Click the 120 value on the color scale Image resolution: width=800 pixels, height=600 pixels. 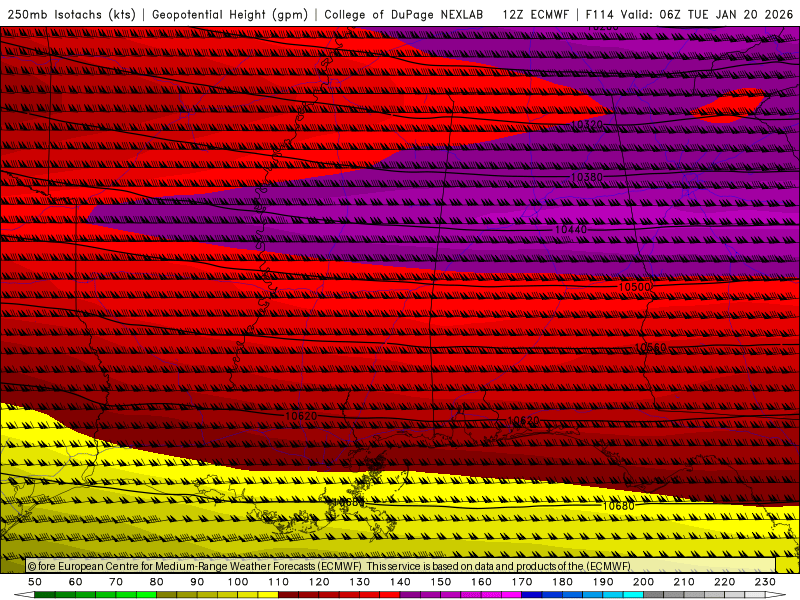(319, 582)
